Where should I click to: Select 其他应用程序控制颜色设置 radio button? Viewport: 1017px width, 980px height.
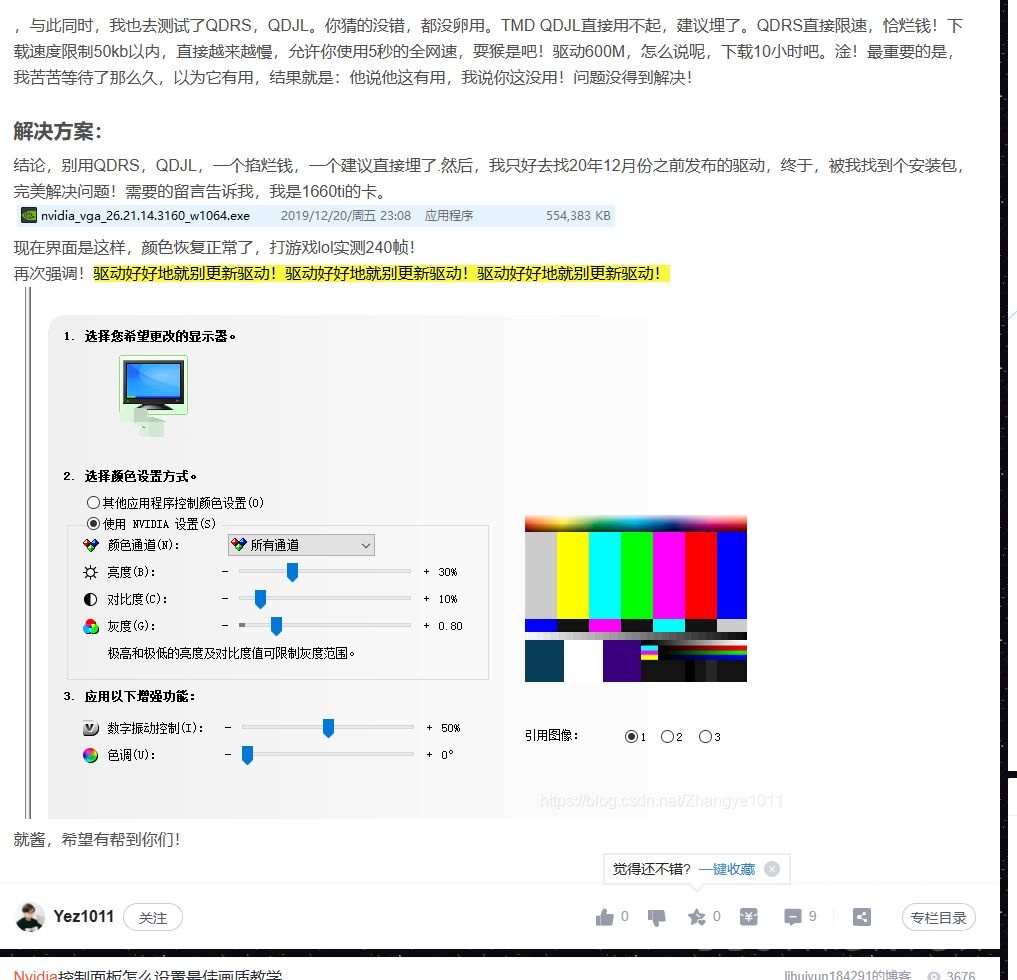(x=93, y=503)
